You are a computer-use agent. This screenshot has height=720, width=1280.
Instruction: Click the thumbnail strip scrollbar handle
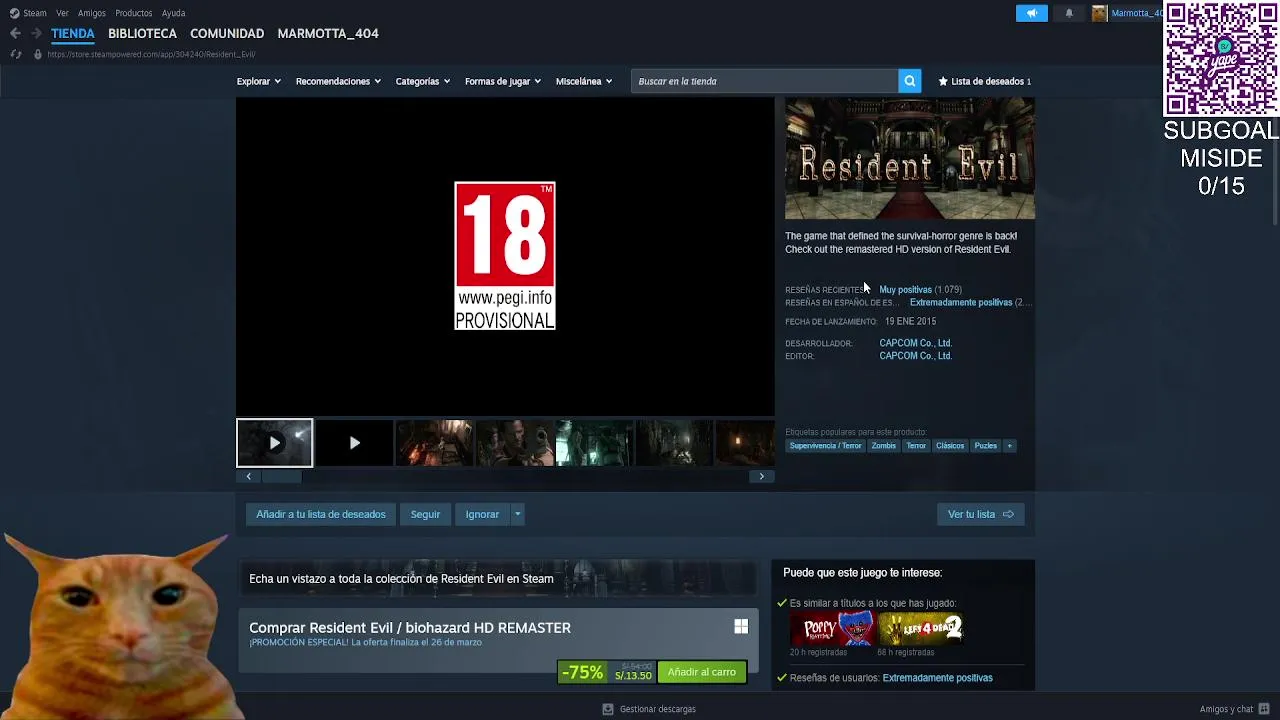(281, 476)
